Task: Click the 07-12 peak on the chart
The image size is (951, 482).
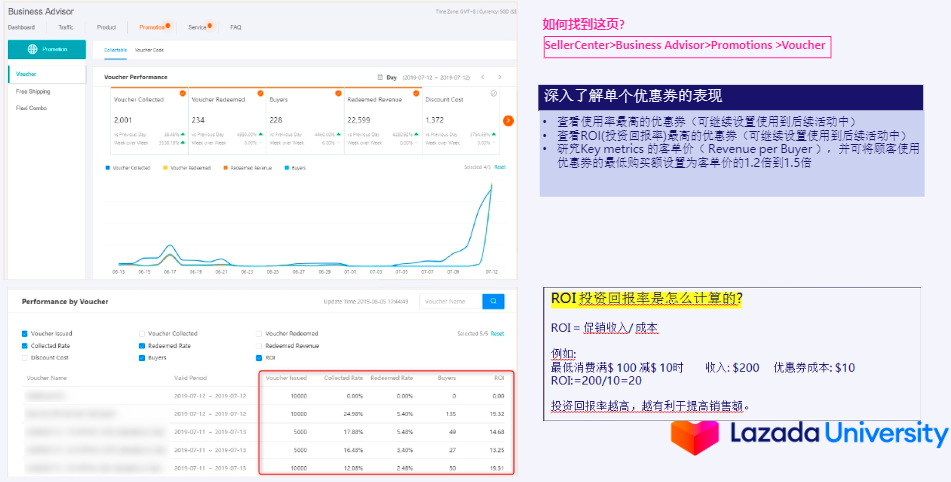Action: (x=491, y=186)
